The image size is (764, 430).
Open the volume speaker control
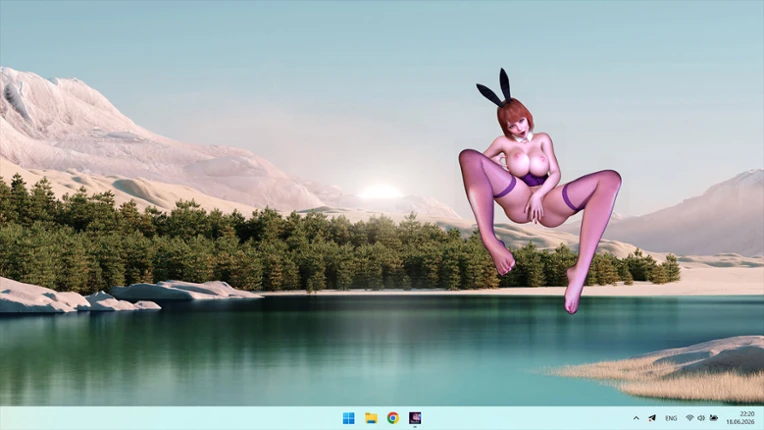[701, 418]
